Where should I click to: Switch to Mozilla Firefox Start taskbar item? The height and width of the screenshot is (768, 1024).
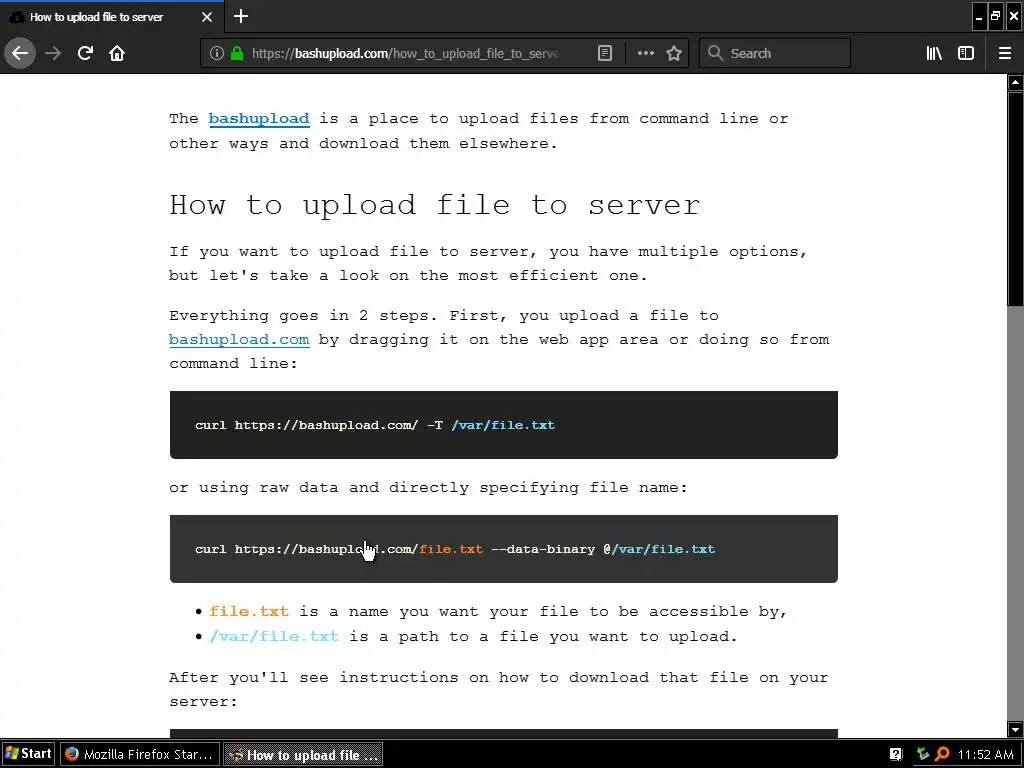point(140,754)
